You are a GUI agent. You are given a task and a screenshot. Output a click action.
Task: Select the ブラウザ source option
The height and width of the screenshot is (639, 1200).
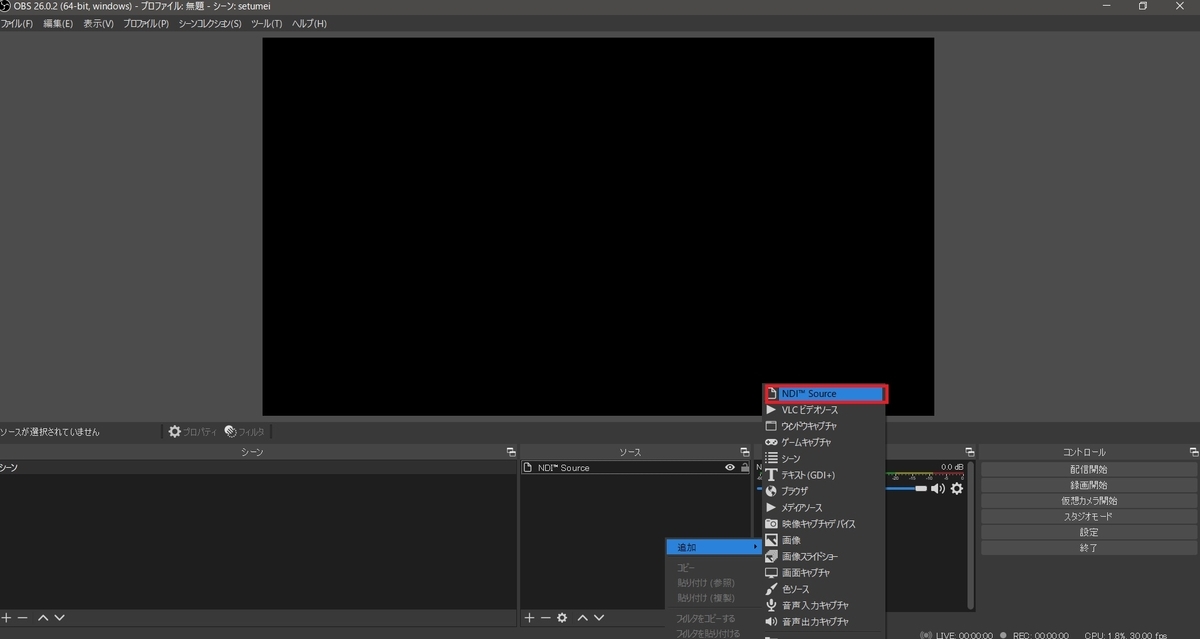pyautogui.click(x=823, y=491)
